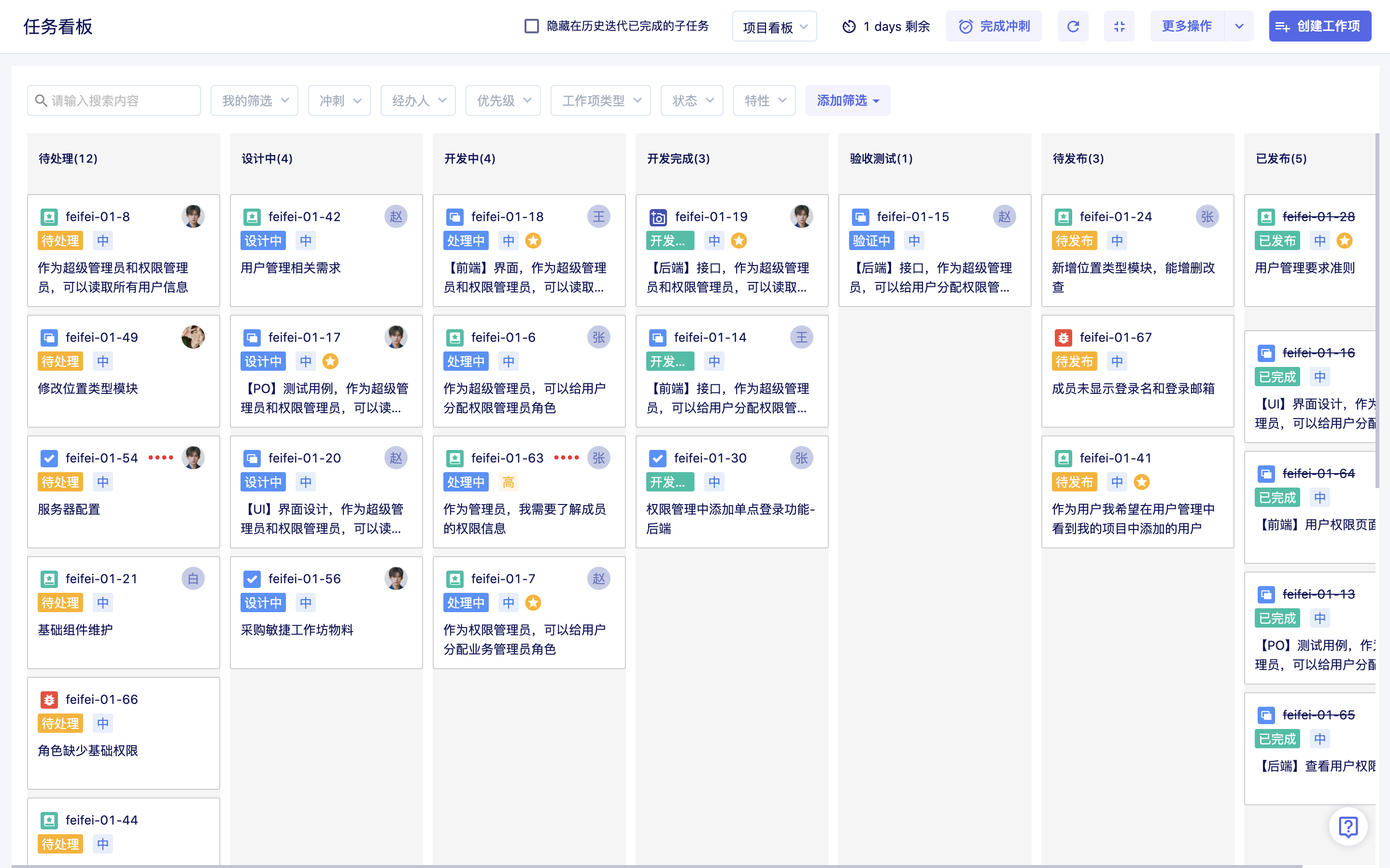Click the 创建工作项 button
Image resolution: width=1390 pixels, height=868 pixels.
click(x=1319, y=27)
